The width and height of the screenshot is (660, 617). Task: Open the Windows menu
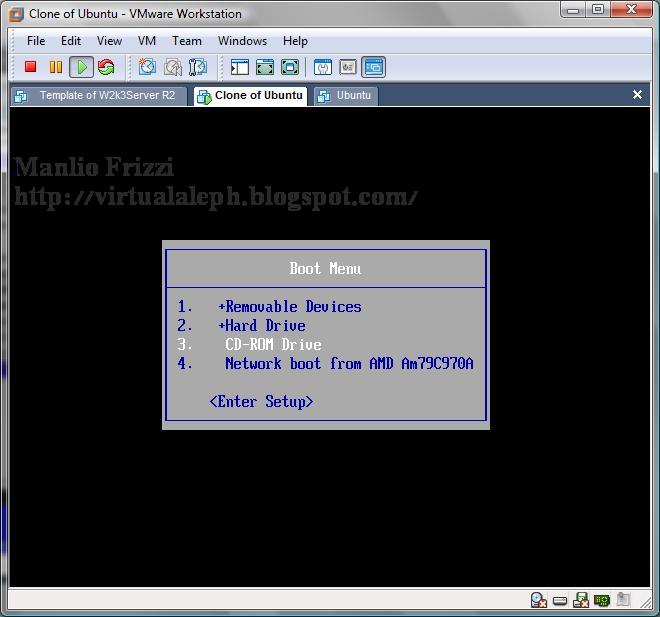coord(242,41)
